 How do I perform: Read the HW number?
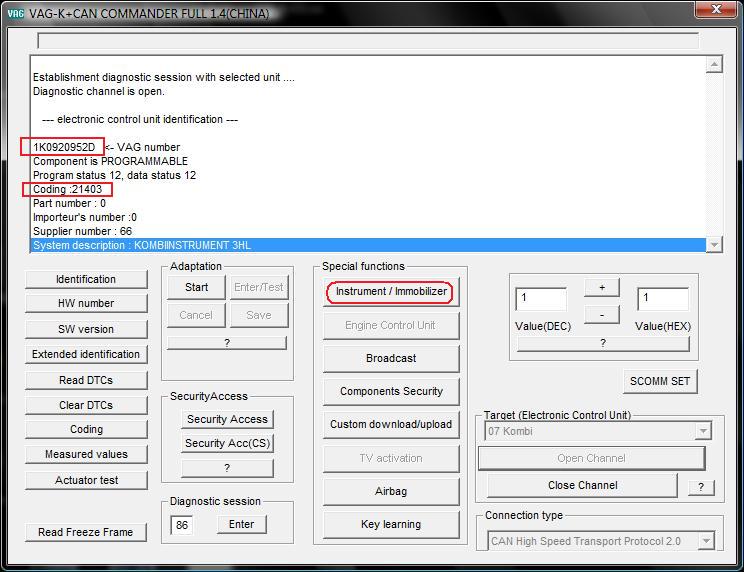[86, 304]
